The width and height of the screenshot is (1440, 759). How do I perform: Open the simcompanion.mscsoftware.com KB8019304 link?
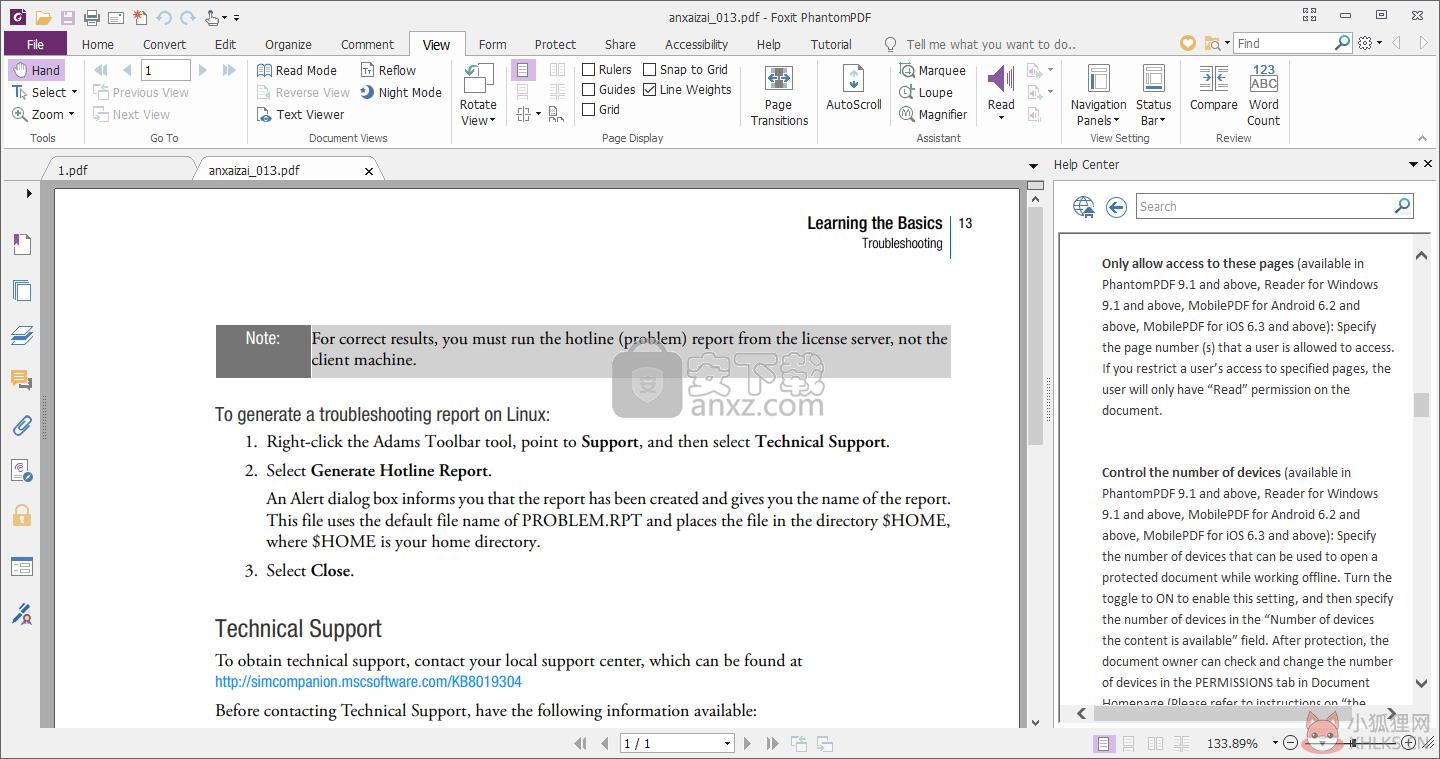coord(368,682)
